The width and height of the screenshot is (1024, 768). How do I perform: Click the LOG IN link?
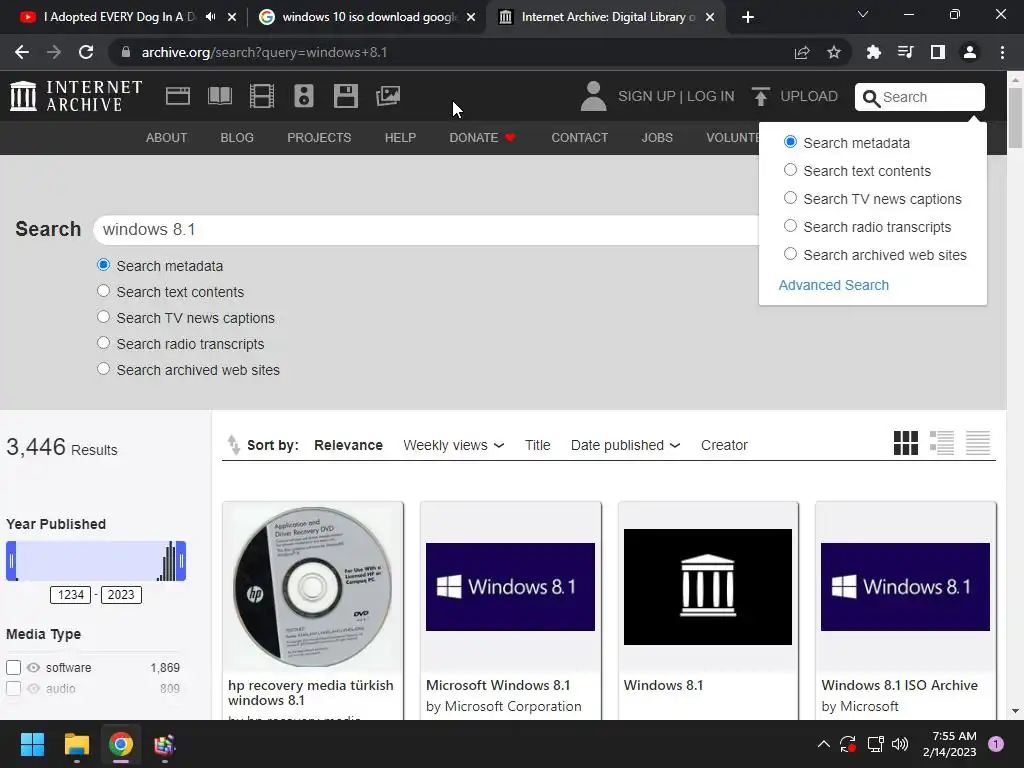tap(711, 96)
